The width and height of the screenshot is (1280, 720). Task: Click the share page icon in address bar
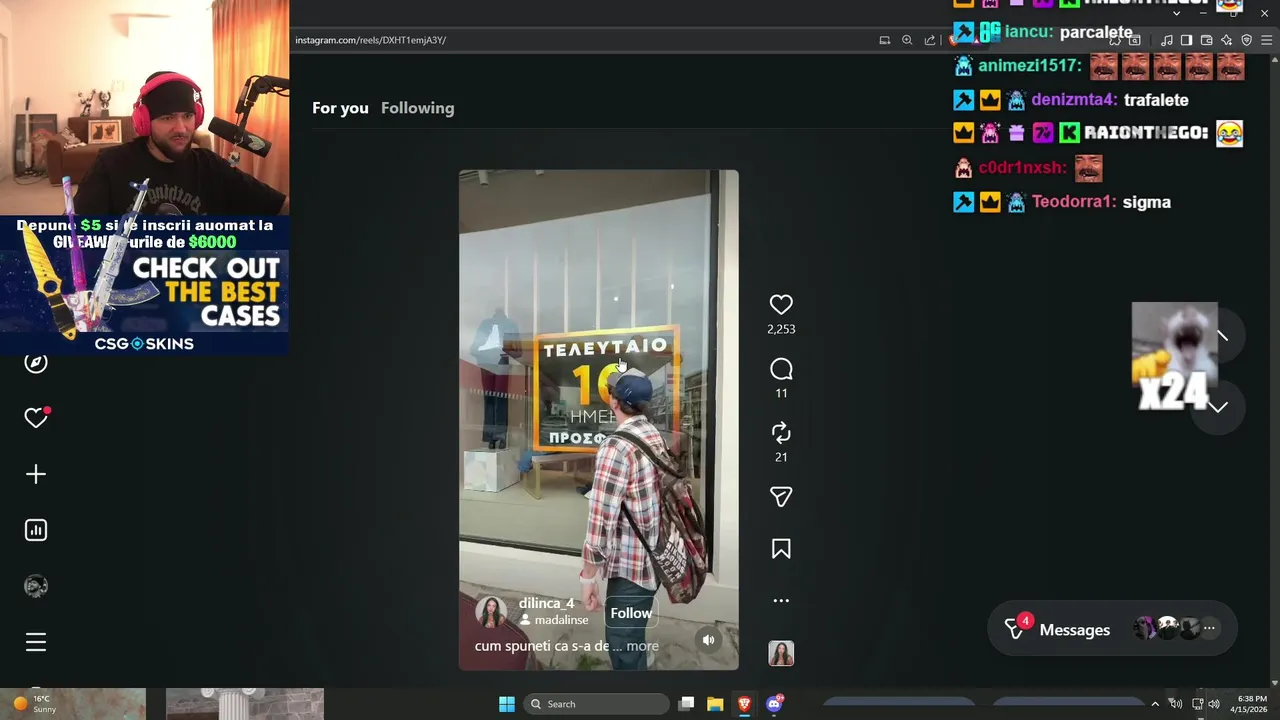click(930, 40)
